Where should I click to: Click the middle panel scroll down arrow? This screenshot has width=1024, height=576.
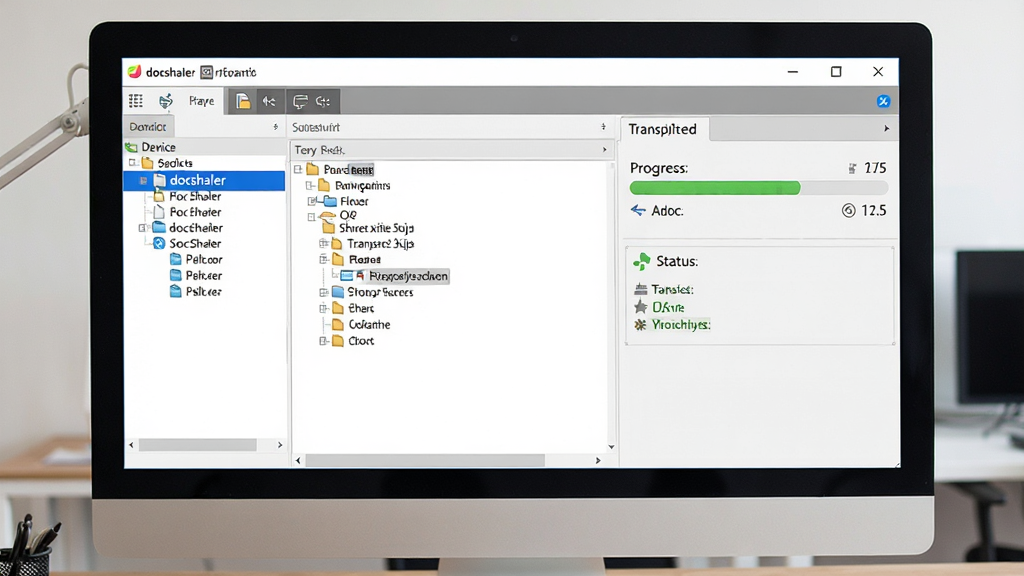(611, 447)
